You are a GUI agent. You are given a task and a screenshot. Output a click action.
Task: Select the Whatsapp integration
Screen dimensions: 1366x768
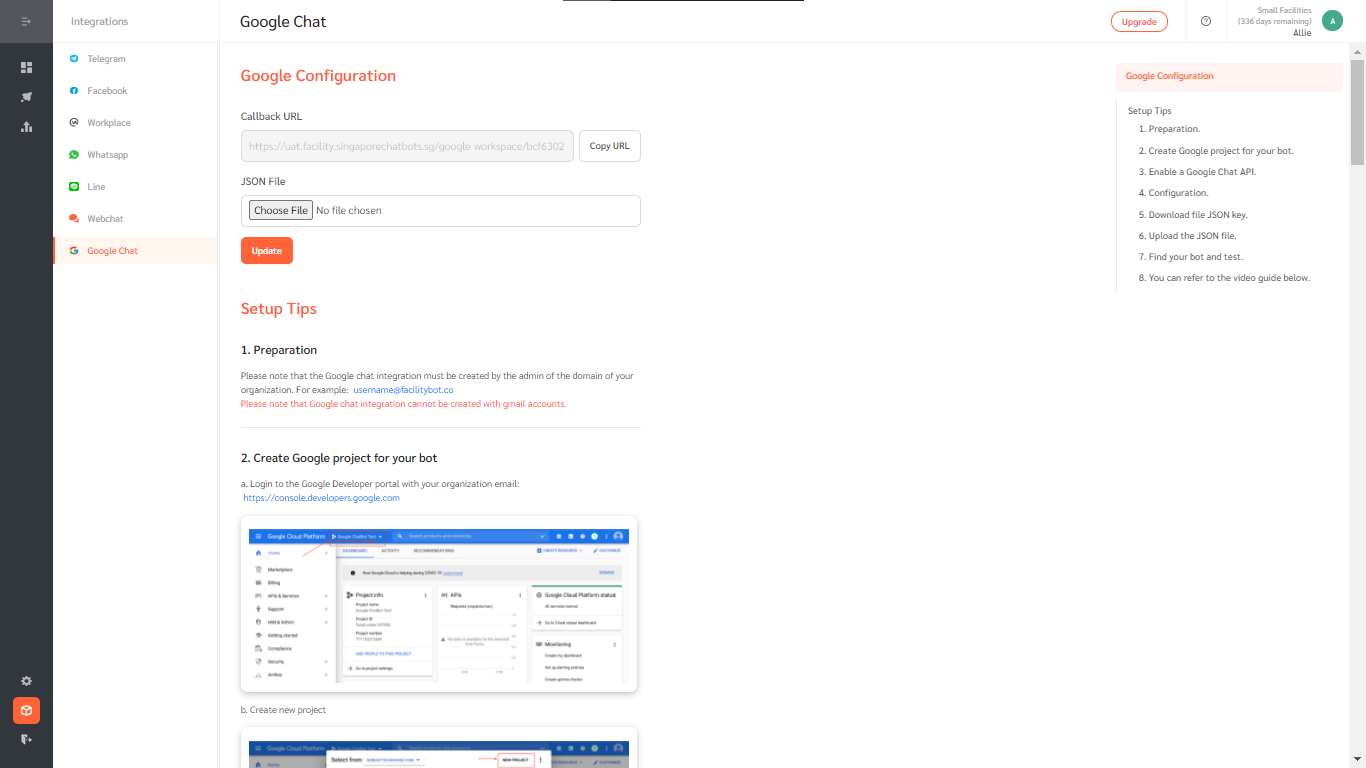(108, 154)
